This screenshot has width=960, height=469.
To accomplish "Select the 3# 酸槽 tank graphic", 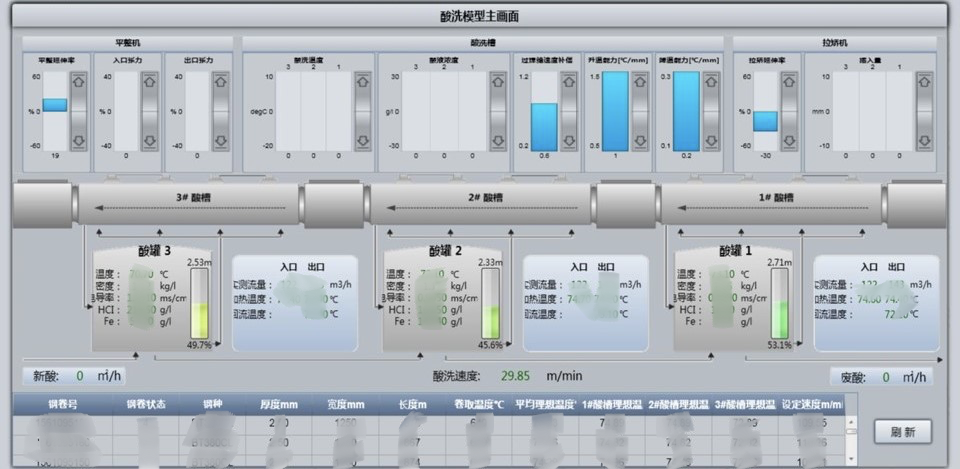I will 189,205.
